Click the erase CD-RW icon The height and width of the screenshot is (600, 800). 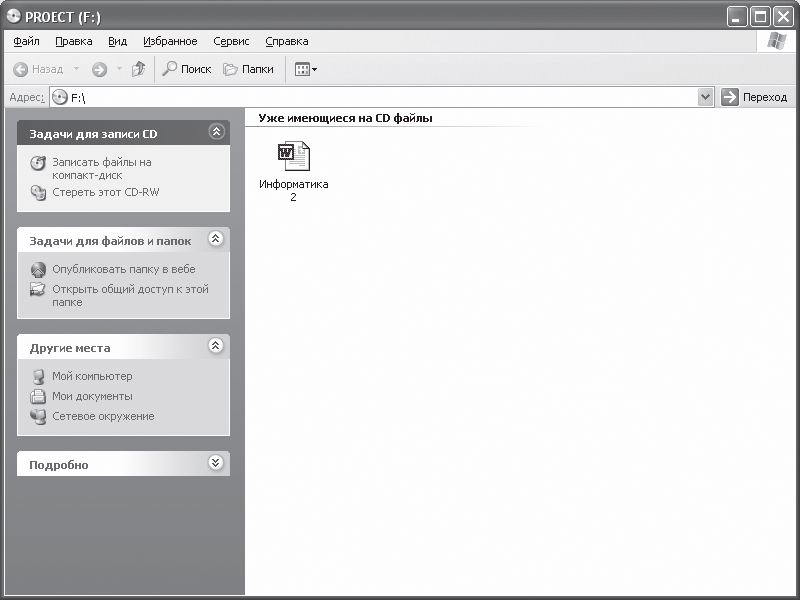[38, 193]
